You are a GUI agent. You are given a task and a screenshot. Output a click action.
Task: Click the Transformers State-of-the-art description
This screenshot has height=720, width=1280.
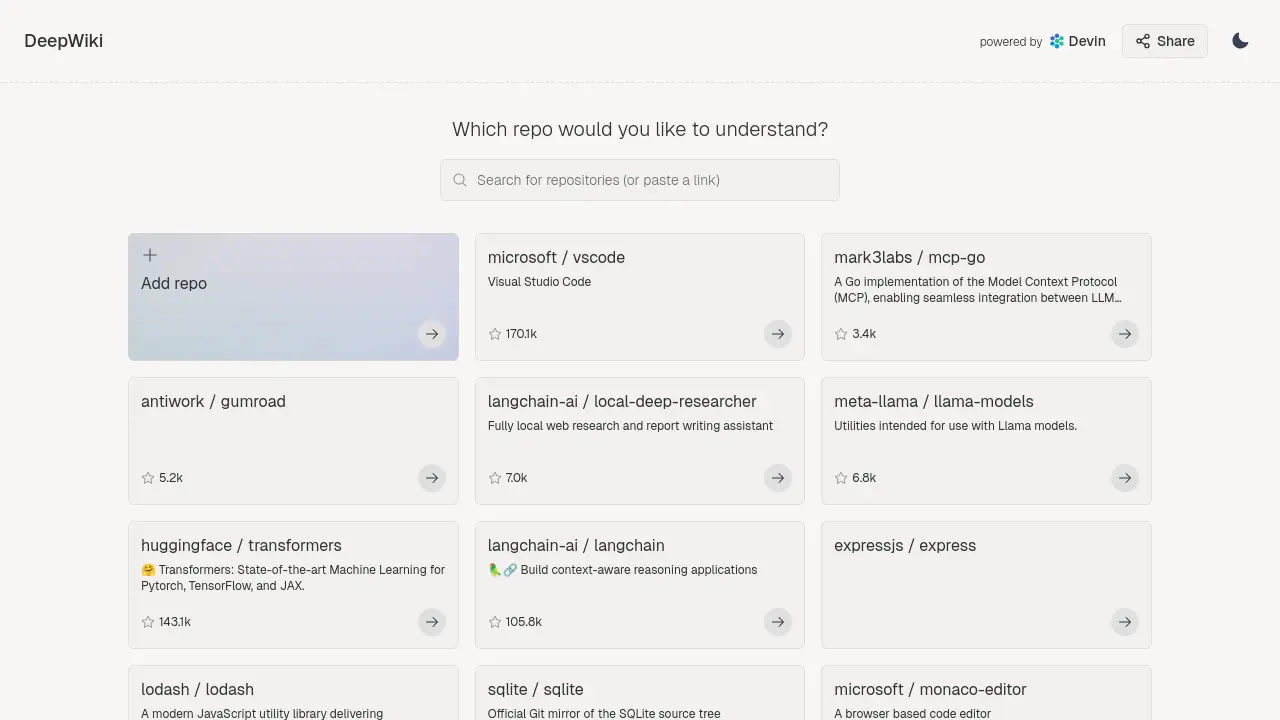pyautogui.click(x=293, y=578)
